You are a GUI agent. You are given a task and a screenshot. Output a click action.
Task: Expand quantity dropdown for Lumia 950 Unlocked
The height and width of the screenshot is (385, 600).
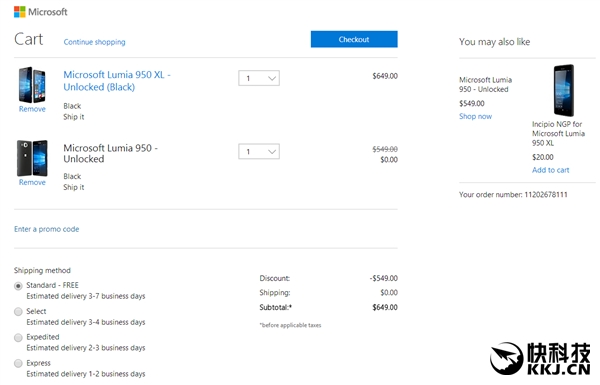pos(259,151)
